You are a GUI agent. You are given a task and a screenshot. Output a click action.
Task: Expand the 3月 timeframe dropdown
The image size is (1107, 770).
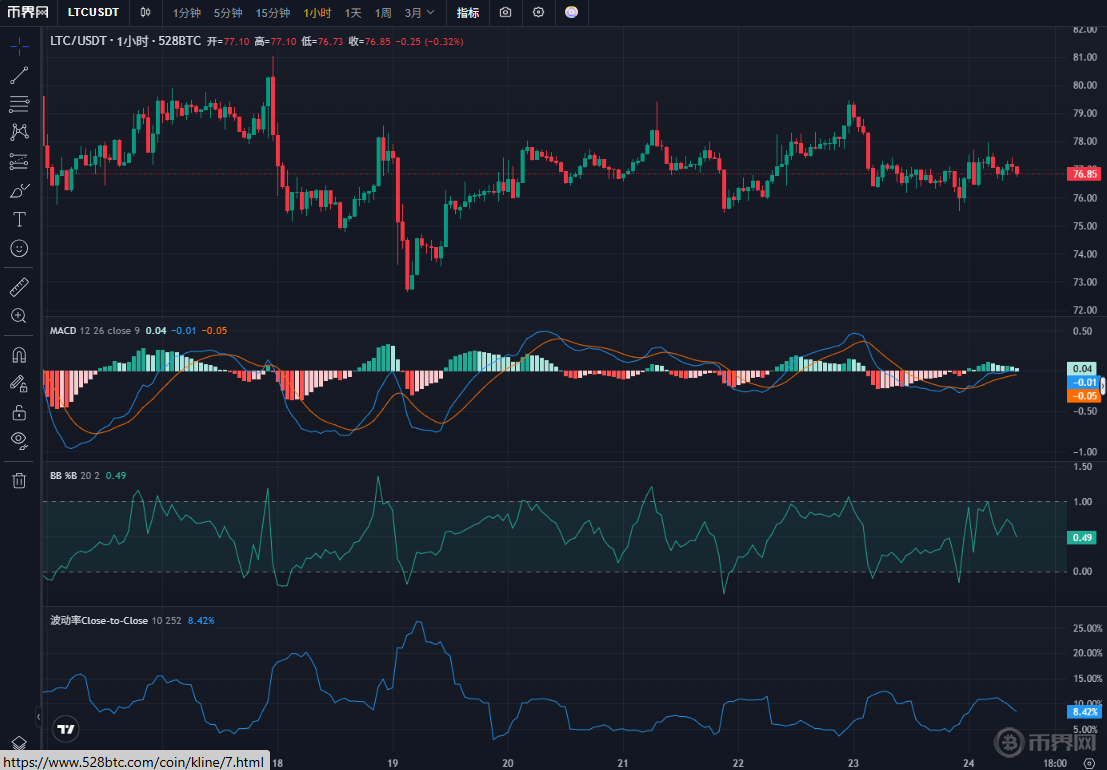(419, 13)
